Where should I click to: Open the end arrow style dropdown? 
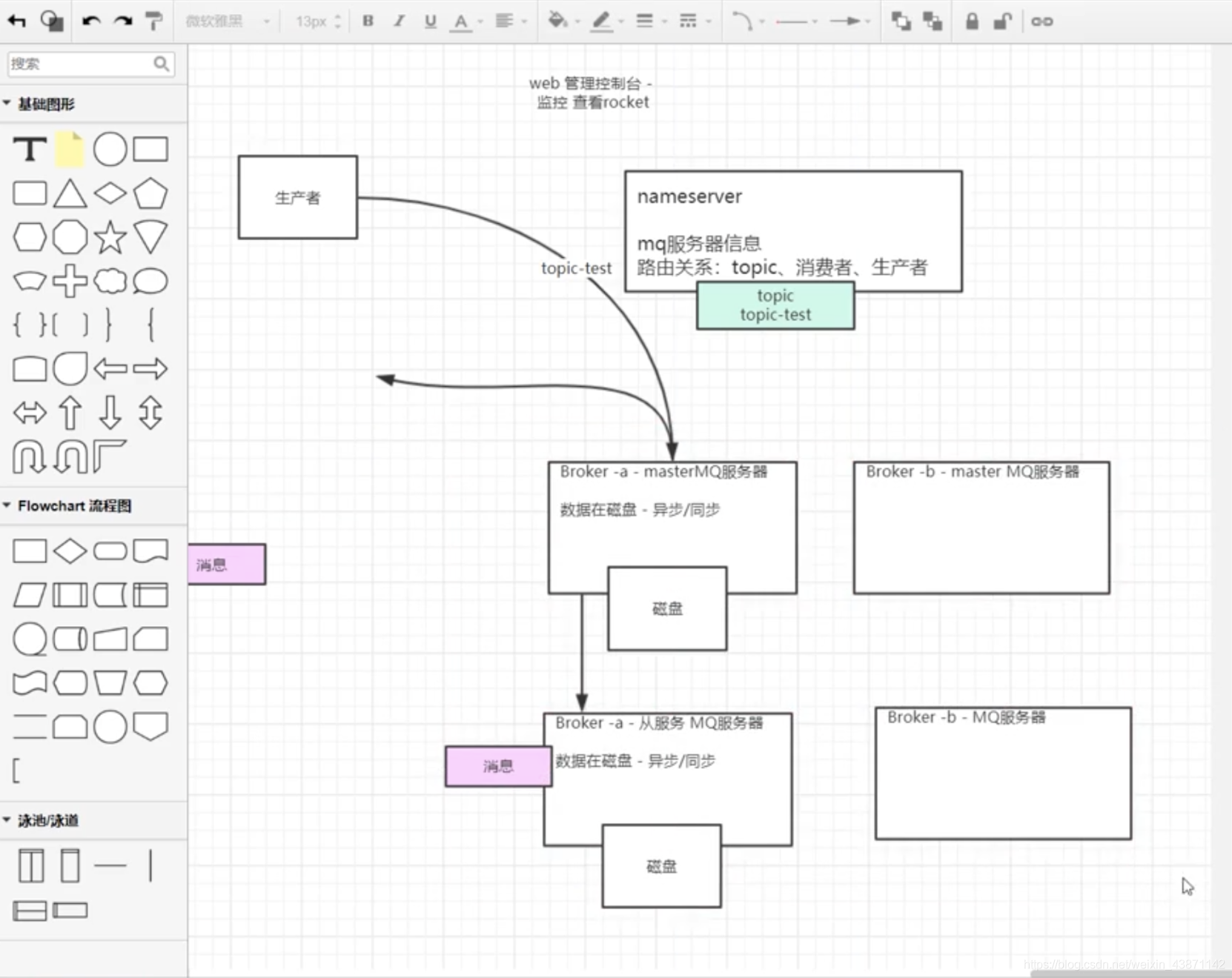tap(850, 21)
